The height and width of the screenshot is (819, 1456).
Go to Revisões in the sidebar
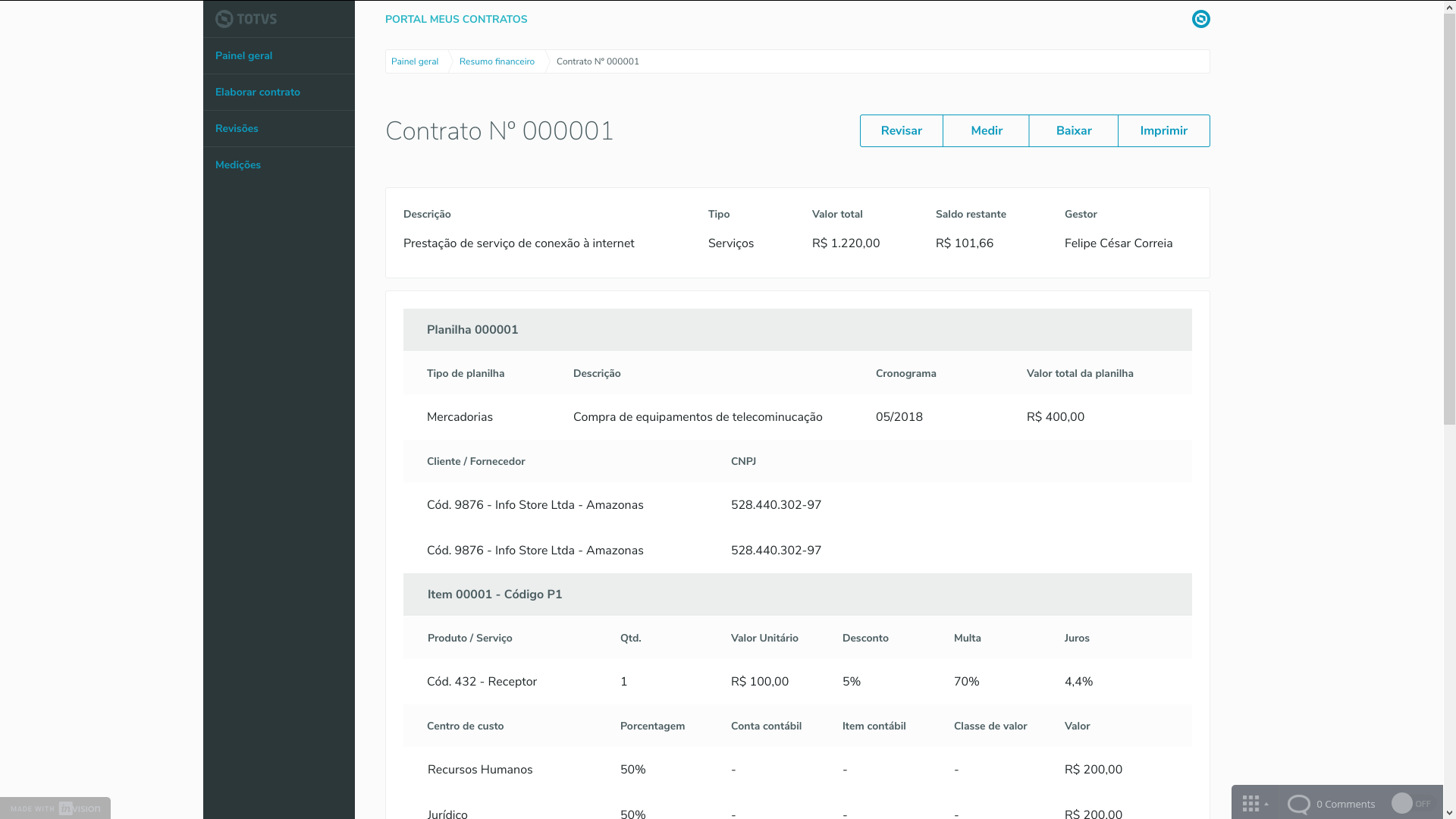(237, 129)
